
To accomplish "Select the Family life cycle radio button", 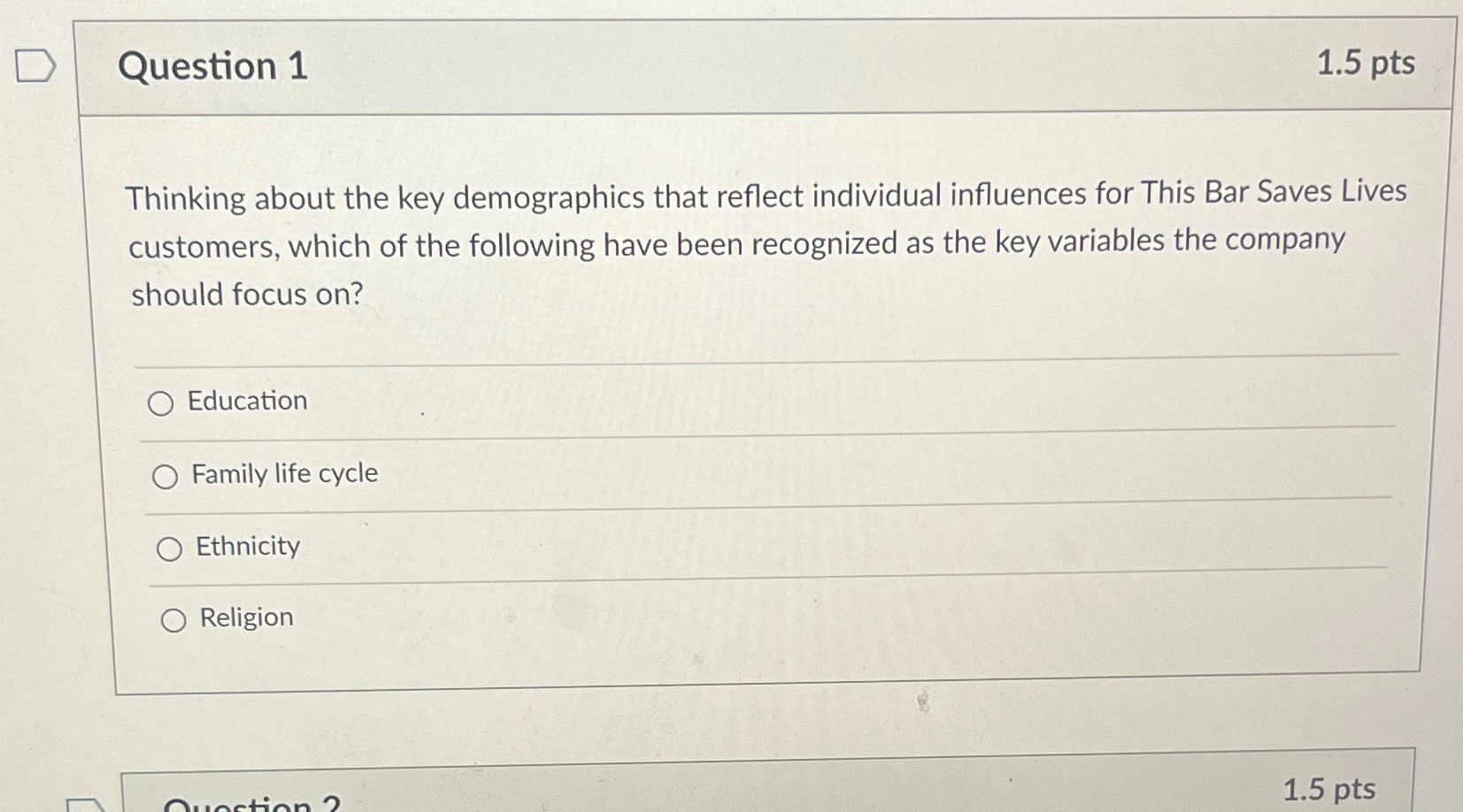I will tap(166, 476).
